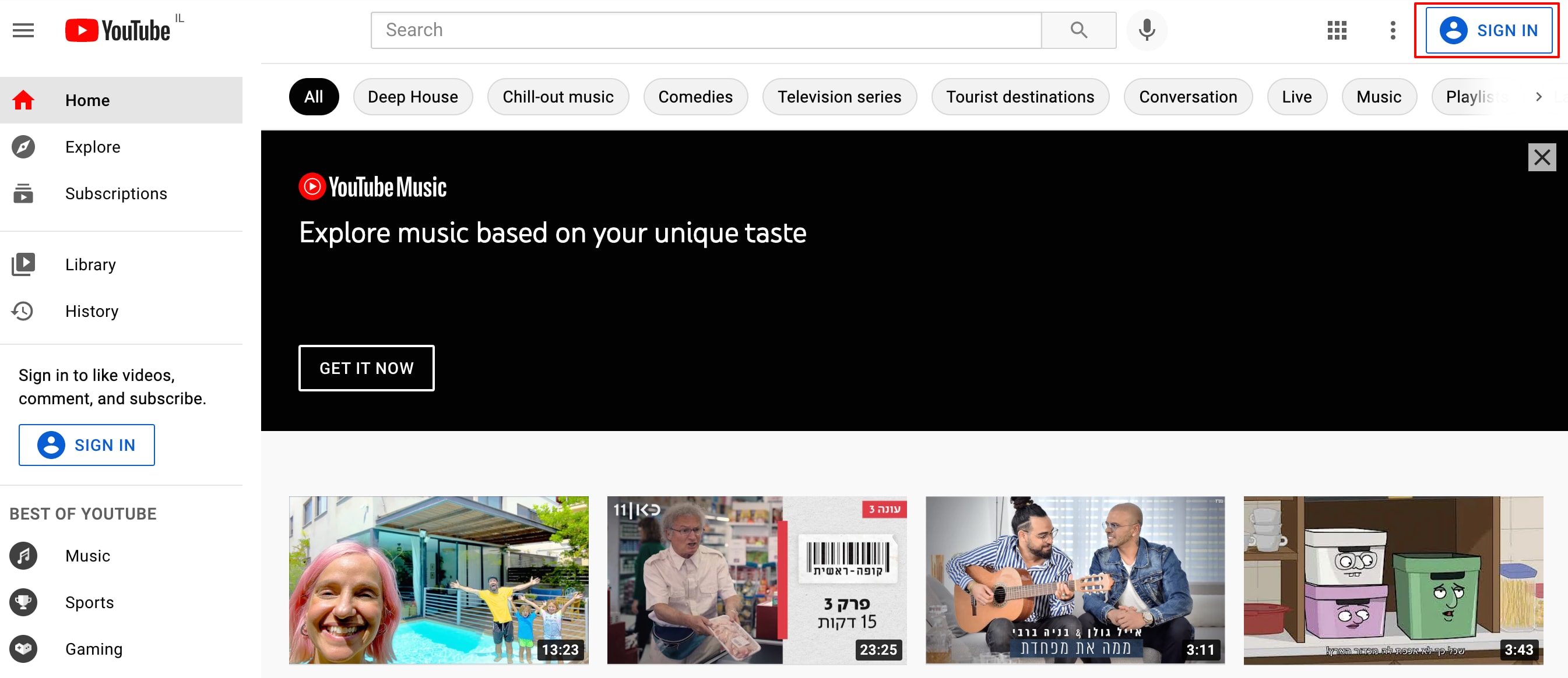The image size is (1568, 678).
Task: Click the Home icon in sidebar
Action: coord(23,100)
